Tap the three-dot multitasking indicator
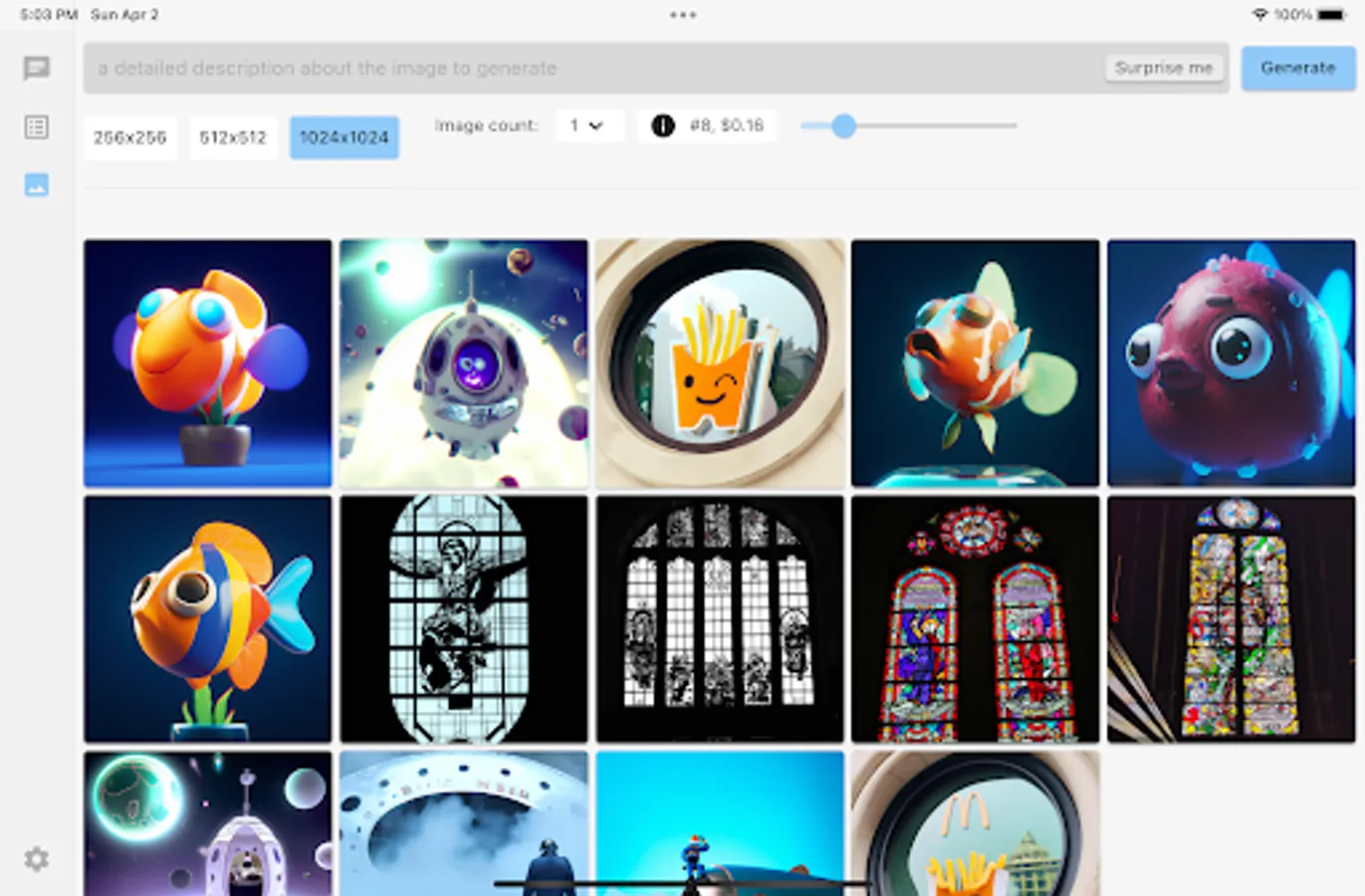Screen dimensions: 1365x896 pyautogui.click(x=683, y=15)
